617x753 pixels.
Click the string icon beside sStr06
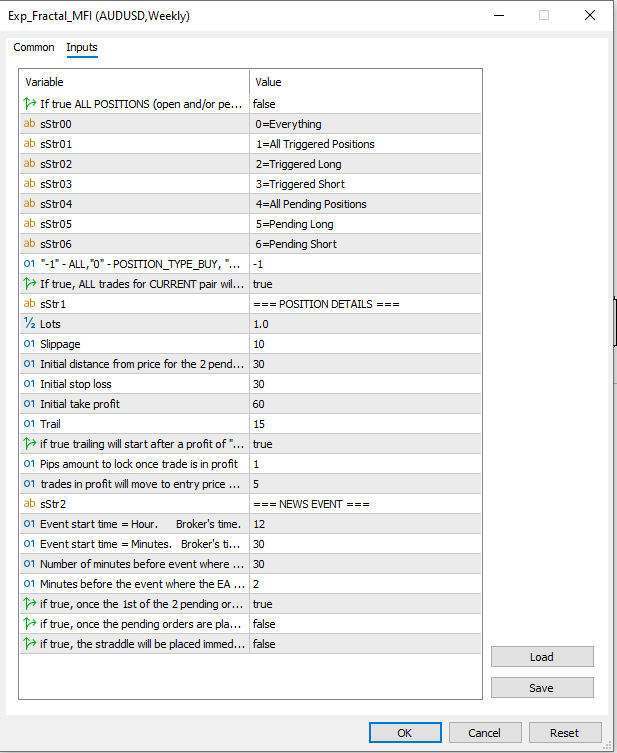pos(29,244)
